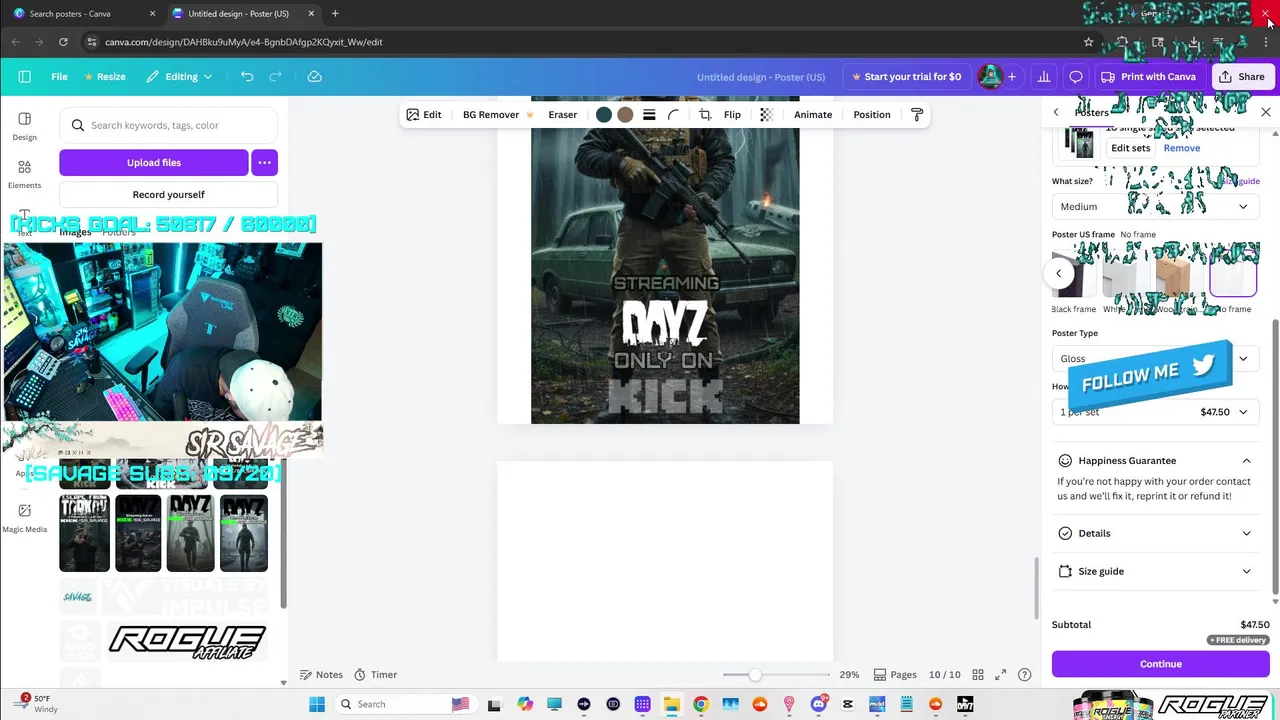The width and height of the screenshot is (1280, 720).
Task: Click the Remove link
Action: [1181, 148]
